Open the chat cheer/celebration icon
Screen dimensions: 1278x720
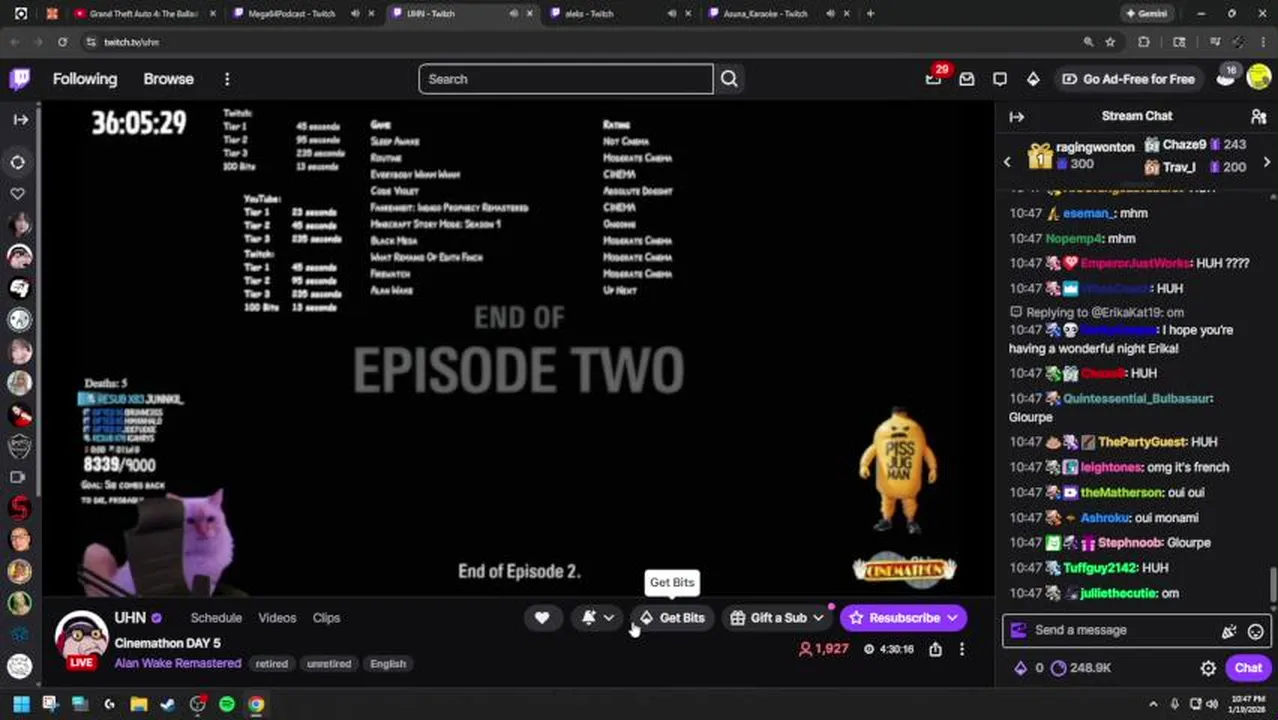tap(1229, 631)
